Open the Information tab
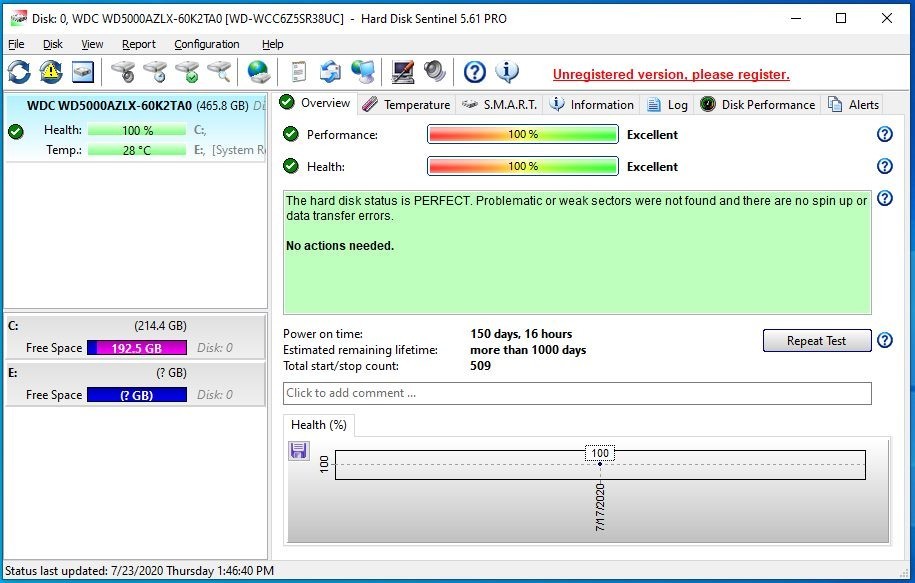915x583 pixels. click(592, 104)
